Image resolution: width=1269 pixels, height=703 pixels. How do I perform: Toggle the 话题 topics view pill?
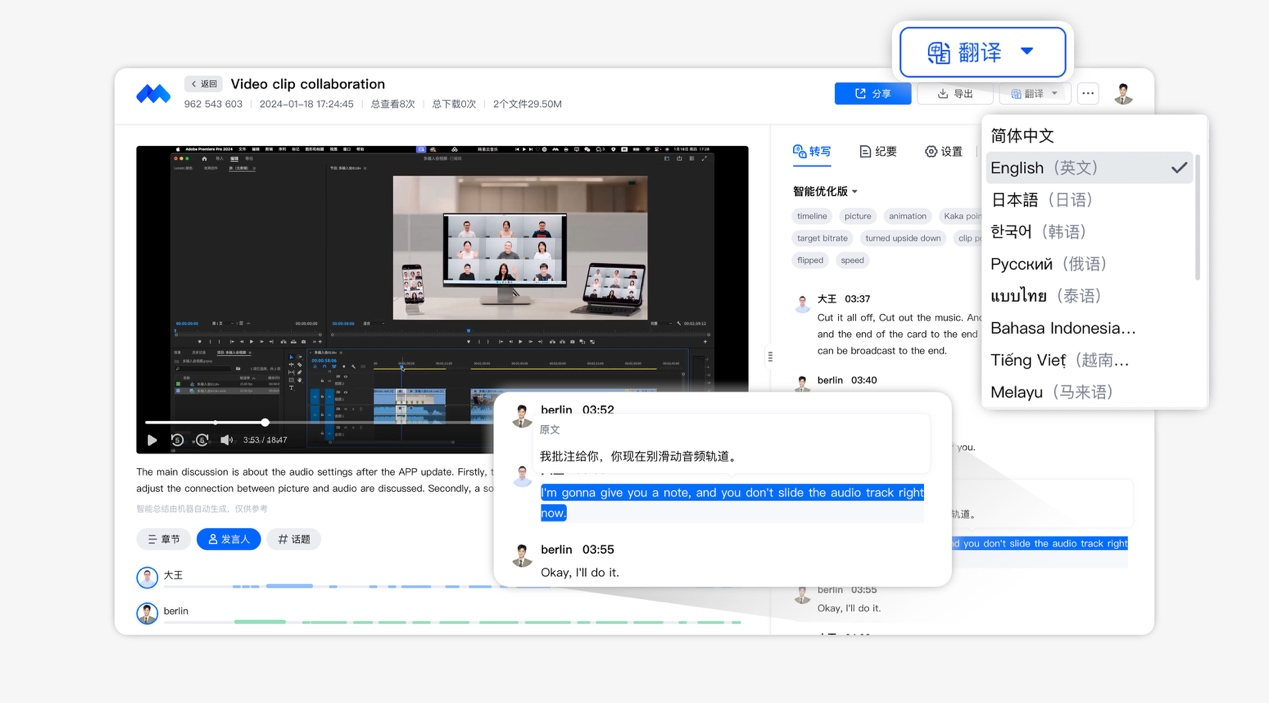point(294,539)
